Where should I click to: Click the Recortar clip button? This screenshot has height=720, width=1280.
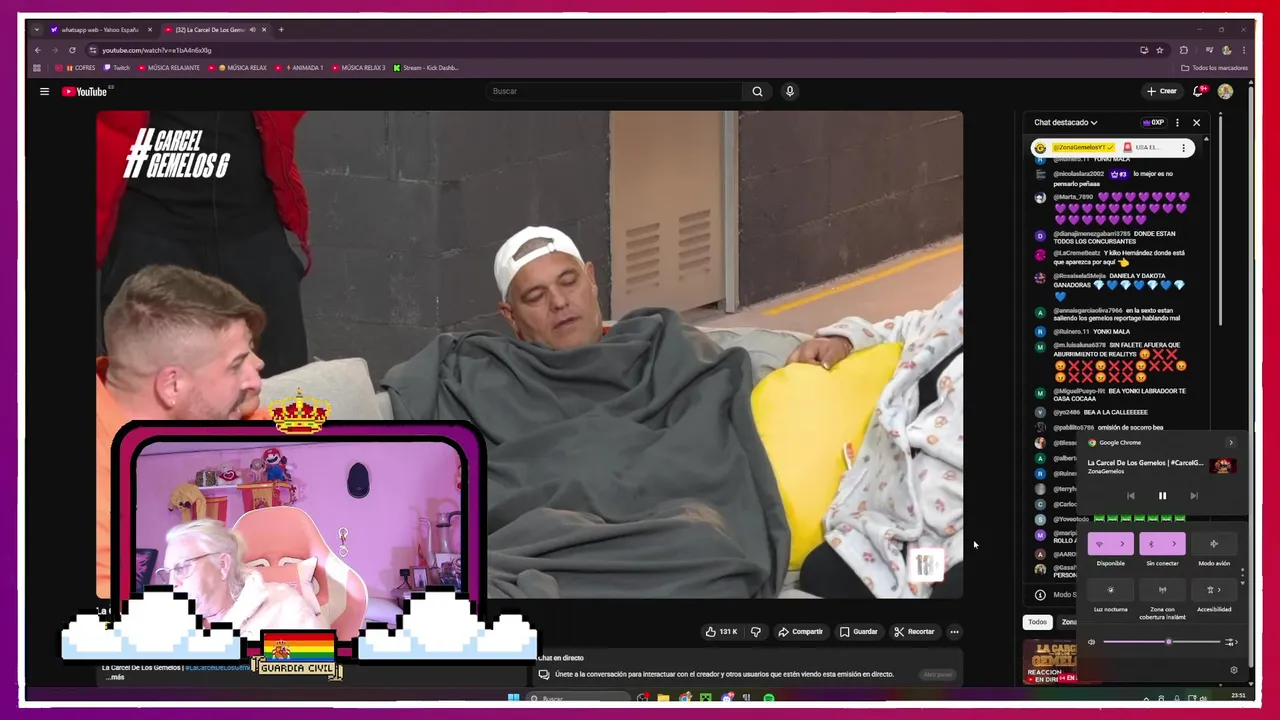(914, 632)
